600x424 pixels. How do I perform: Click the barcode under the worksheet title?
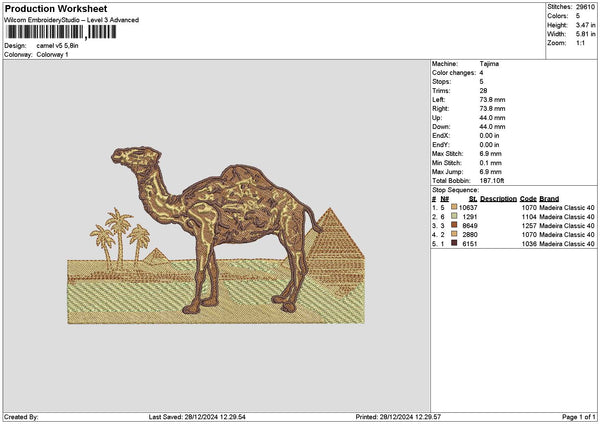(61, 32)
